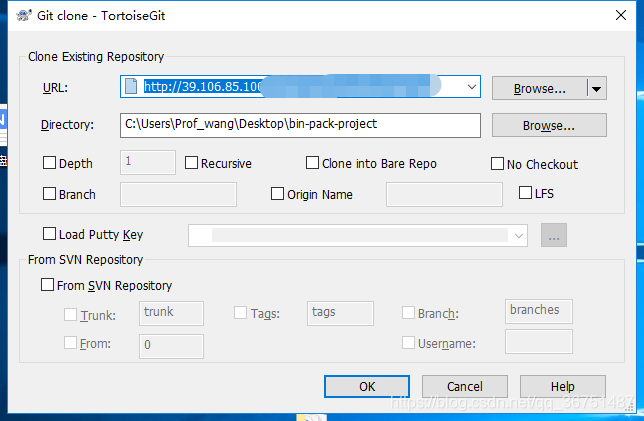Toggle the From revision checkbox
Screen dimensions: 644x421
(70, 343)
